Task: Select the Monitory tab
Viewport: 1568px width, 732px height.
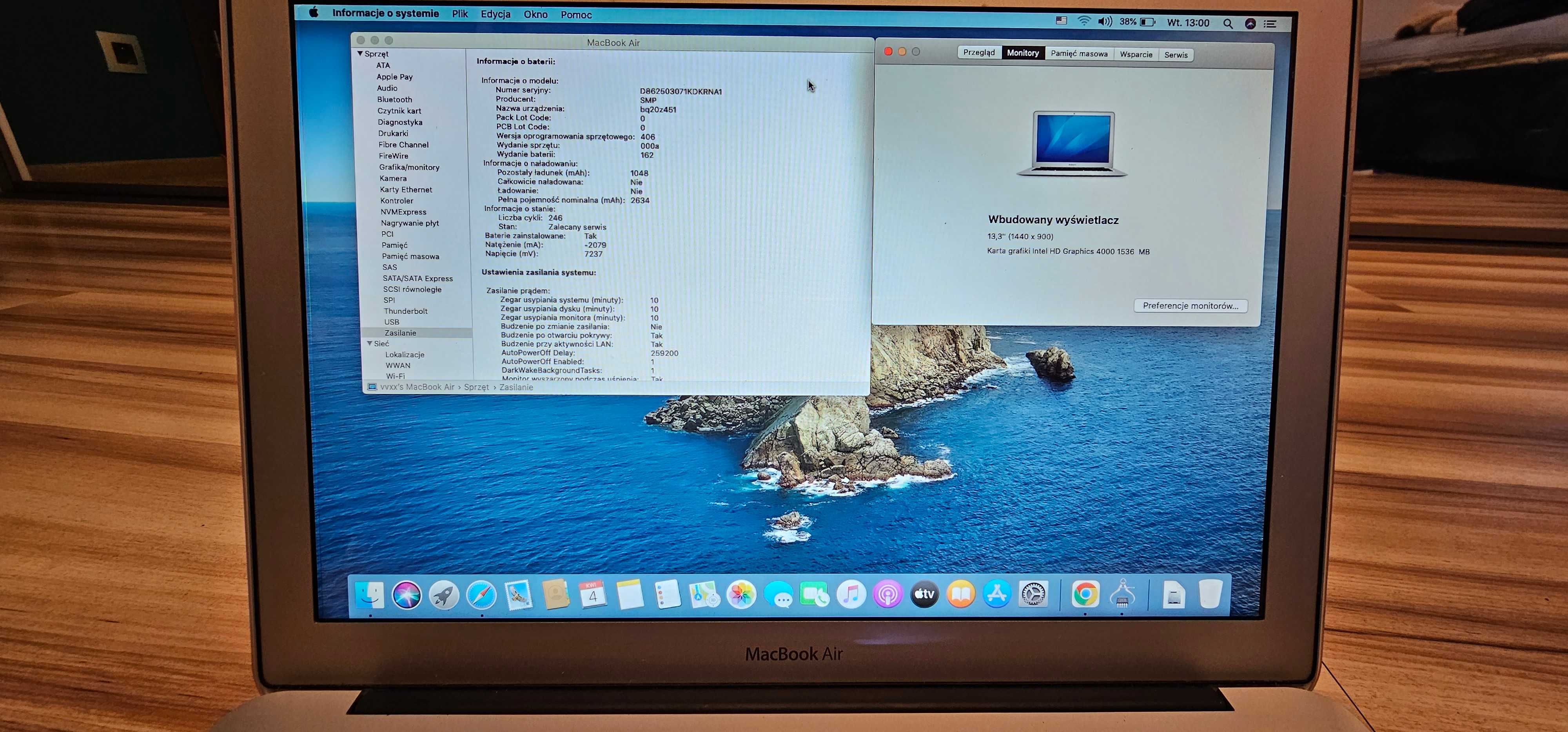Action: [x=1023, y=53]
